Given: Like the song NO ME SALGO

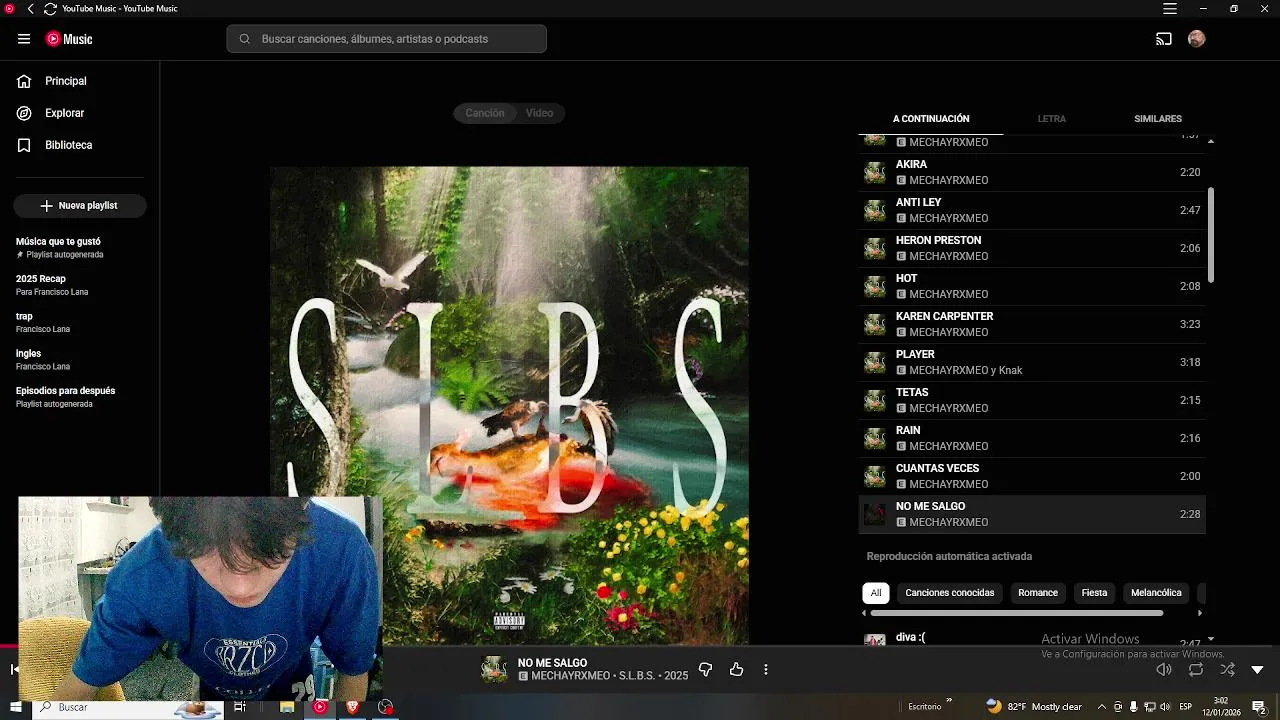Looking at the screenshot, I should point(737,669).
